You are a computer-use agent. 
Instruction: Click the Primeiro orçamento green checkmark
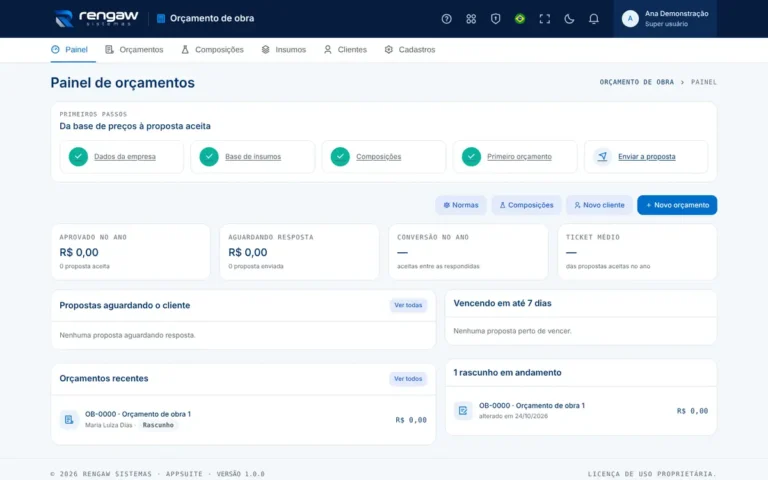tap(471, 157)
